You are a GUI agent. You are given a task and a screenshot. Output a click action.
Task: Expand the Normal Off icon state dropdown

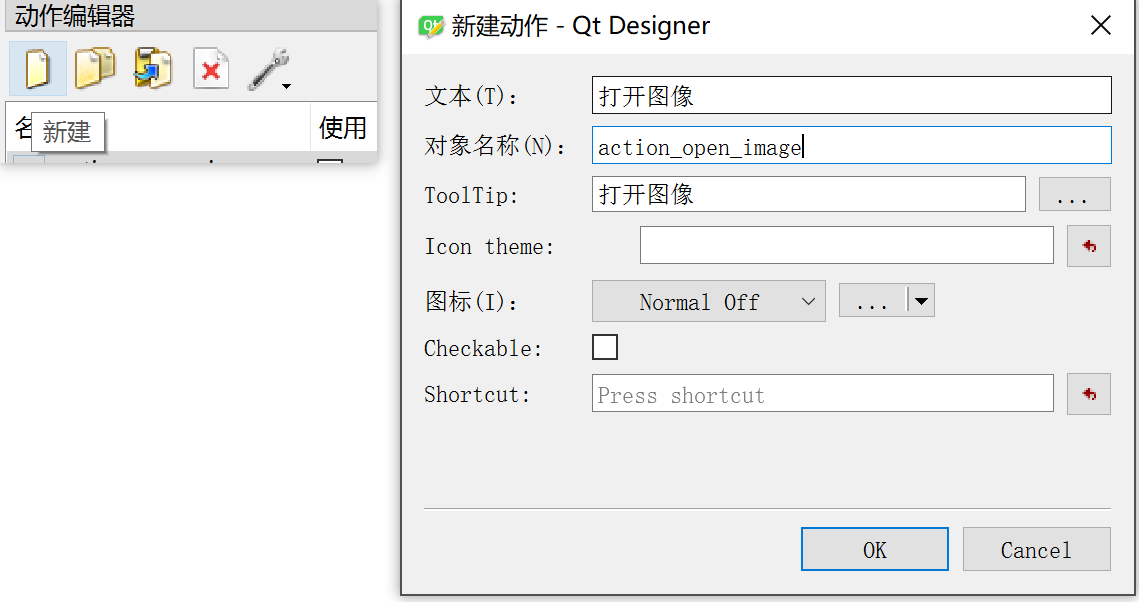(709, 301)
